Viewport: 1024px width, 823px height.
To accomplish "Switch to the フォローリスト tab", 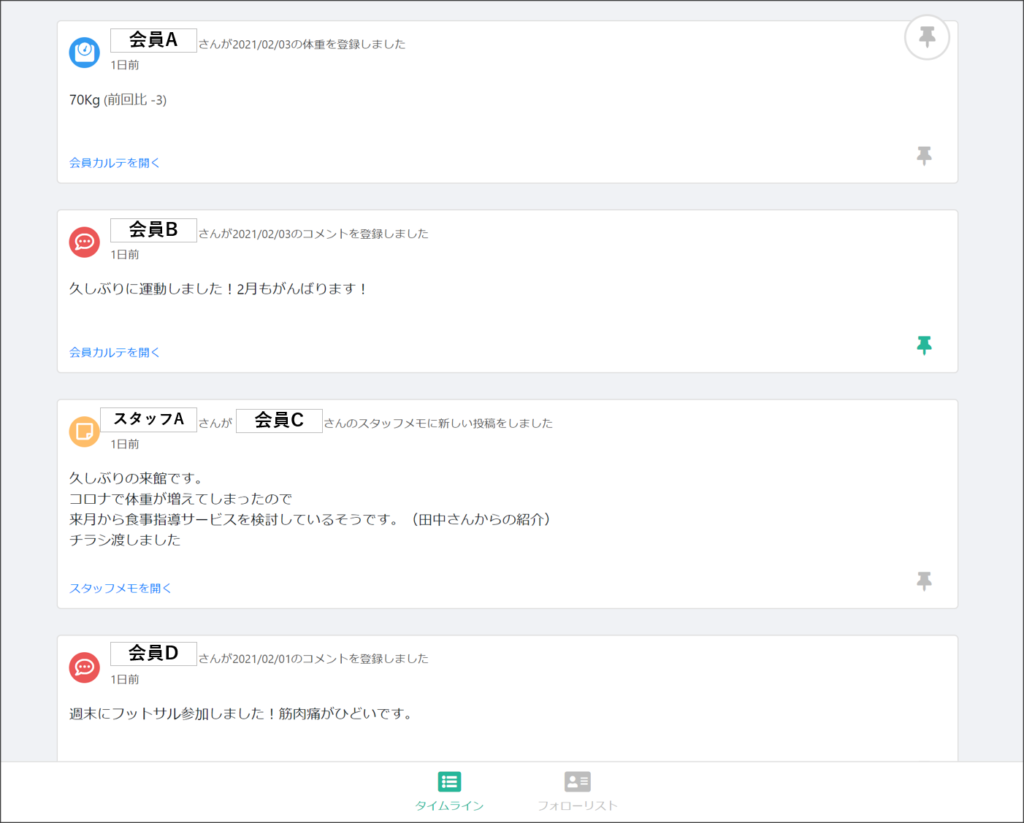I will [x=577, y=805].
